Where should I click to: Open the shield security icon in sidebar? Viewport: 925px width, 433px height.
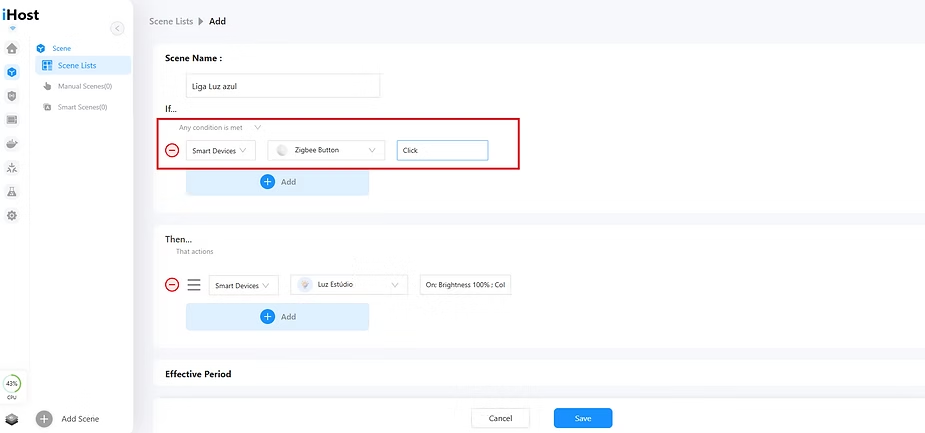click(12, 96)
